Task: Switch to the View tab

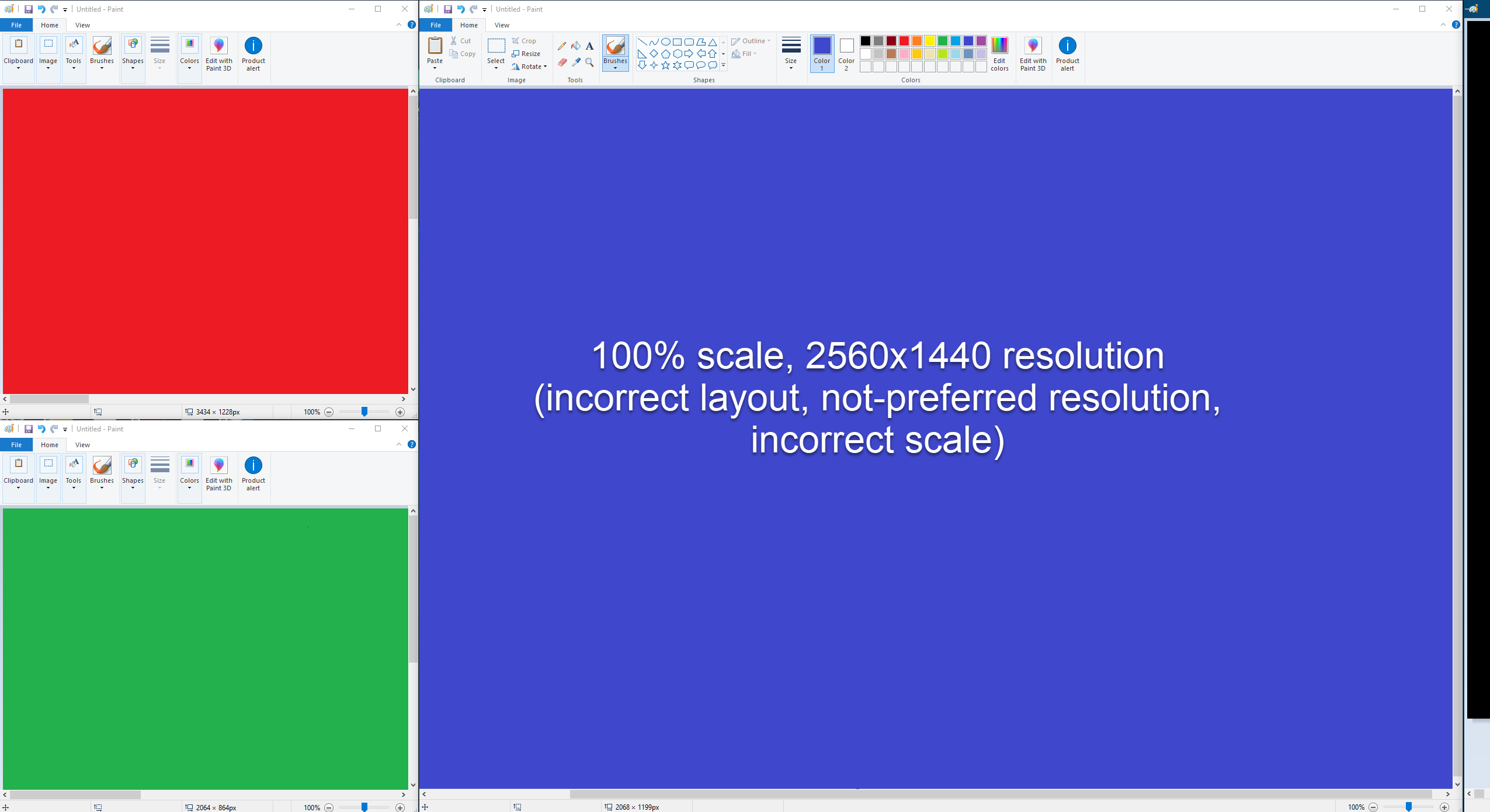Action: point(501,25)
